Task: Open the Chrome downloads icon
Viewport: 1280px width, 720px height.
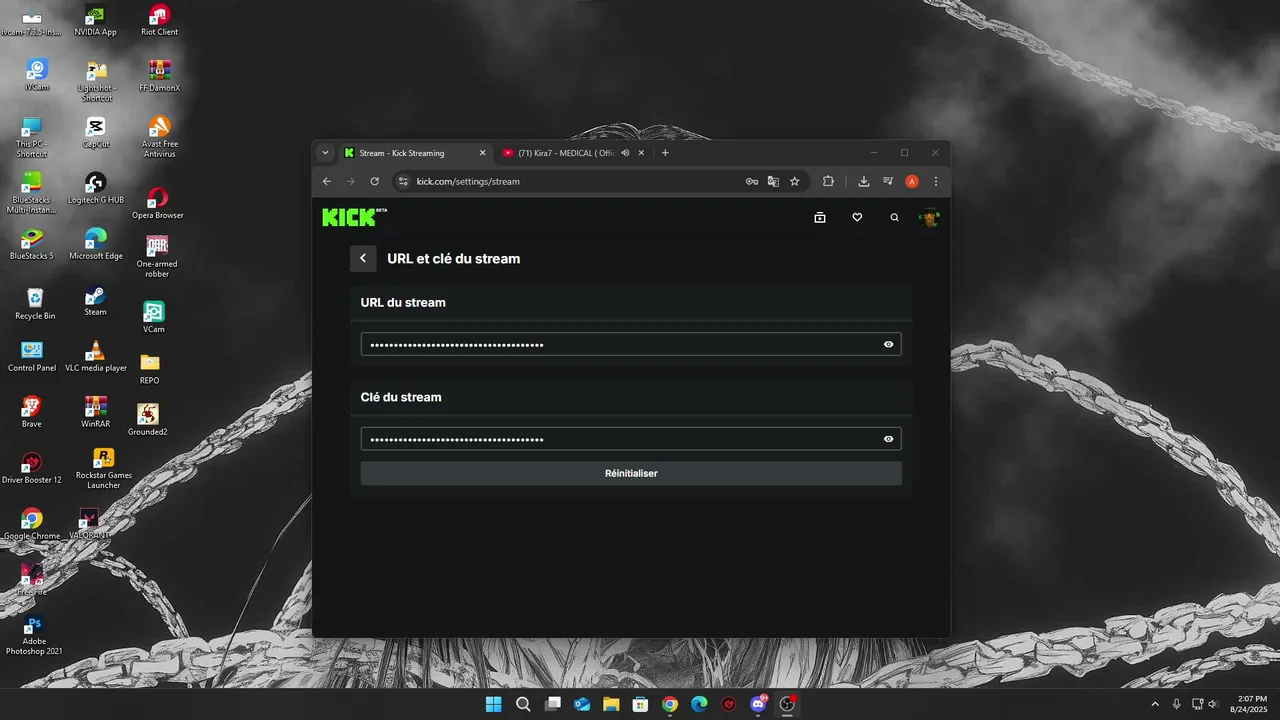Action: pyautogui.click(x=864, y=181)
